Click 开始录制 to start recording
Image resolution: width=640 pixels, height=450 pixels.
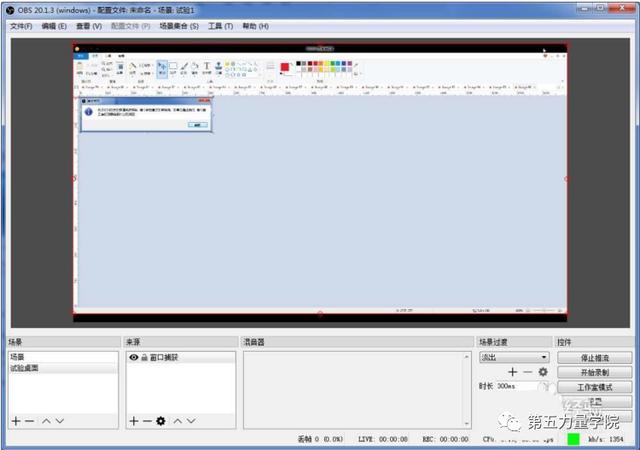594,372
